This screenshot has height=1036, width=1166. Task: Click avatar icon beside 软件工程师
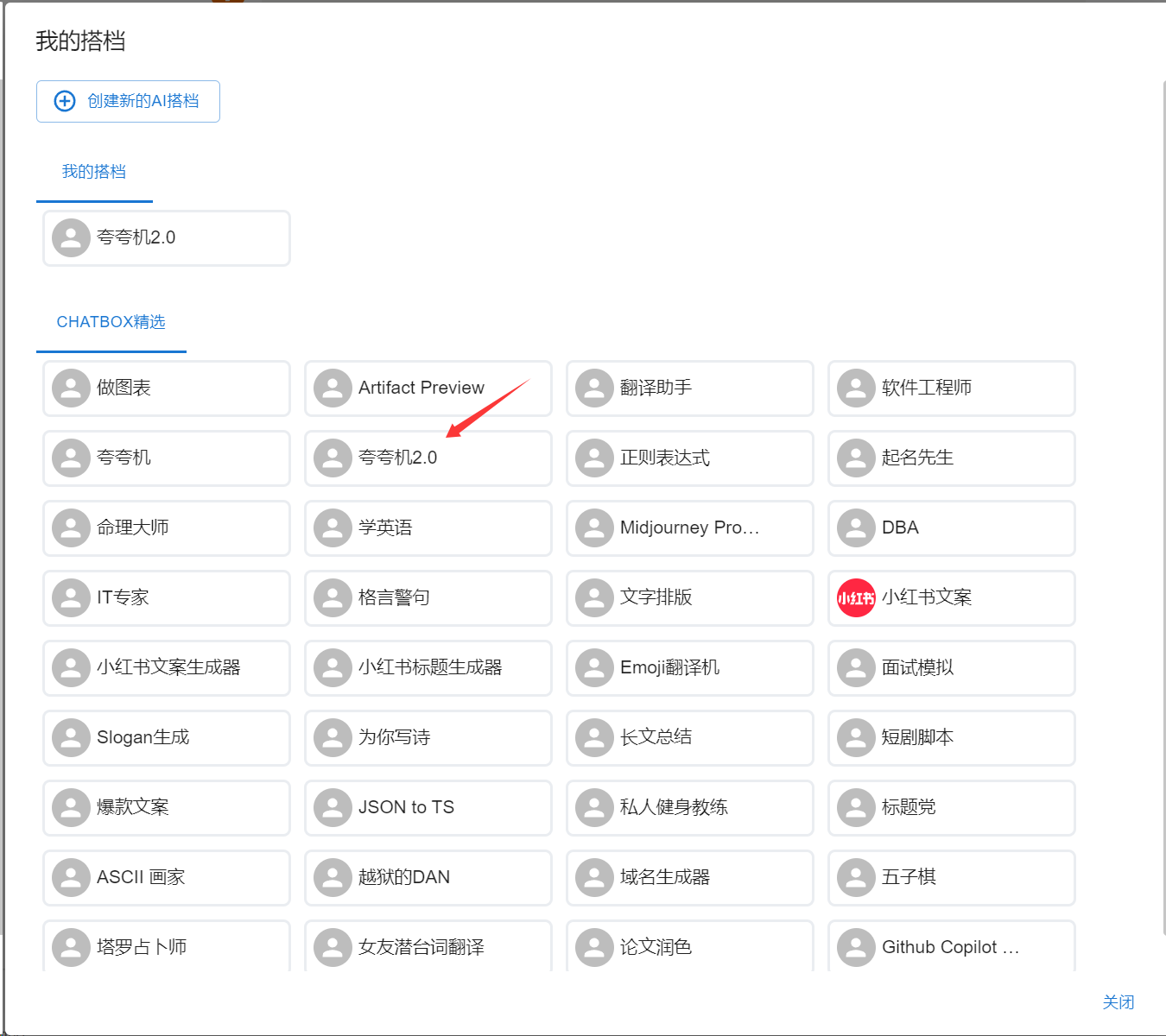pyautogui.click(x=856, y=388)
